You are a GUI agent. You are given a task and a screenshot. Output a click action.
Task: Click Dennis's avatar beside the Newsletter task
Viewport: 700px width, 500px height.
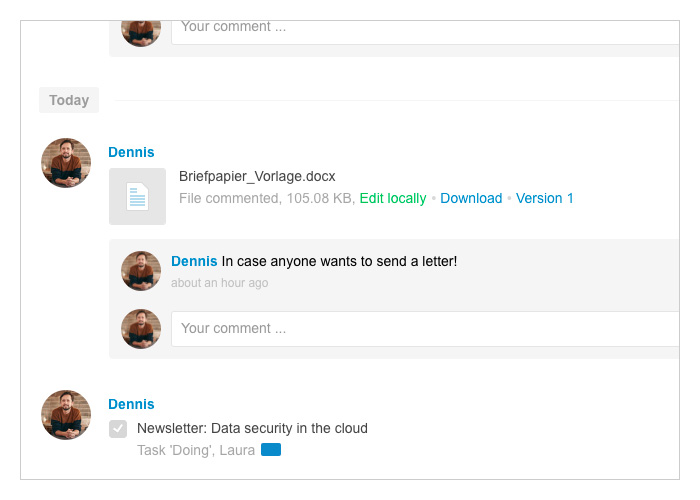[x=66, y=415]
